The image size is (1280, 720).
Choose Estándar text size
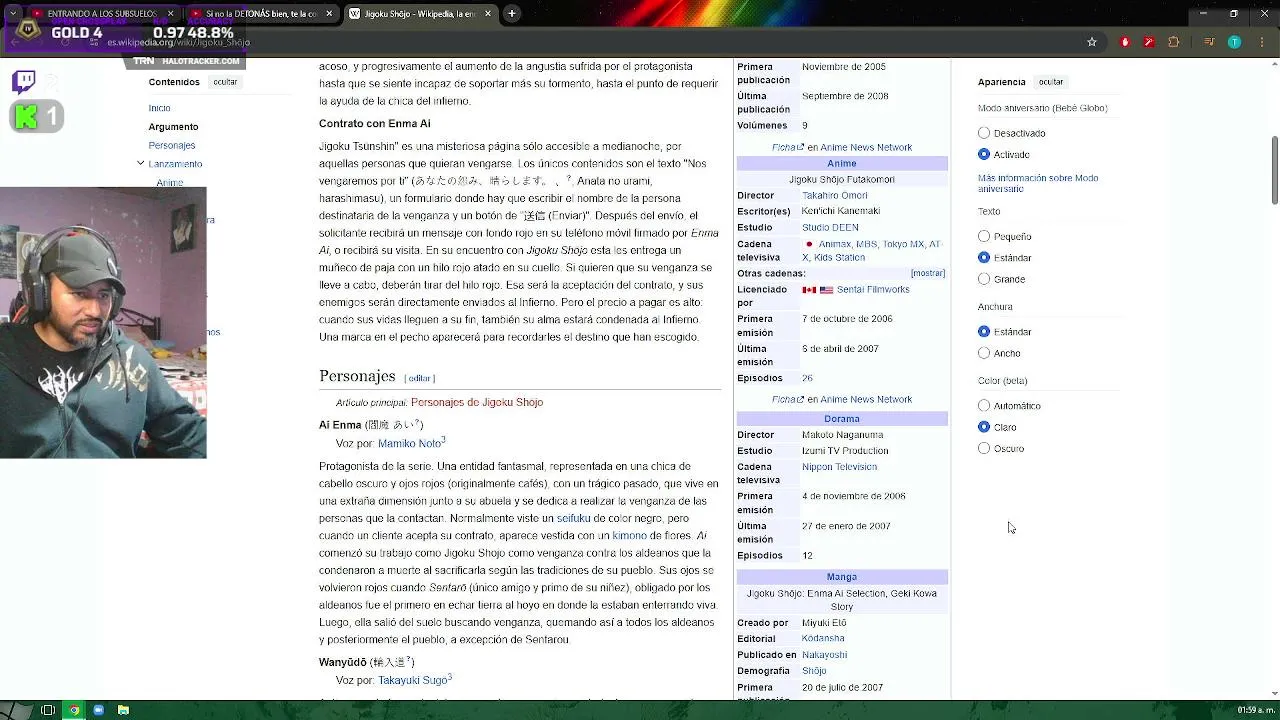pos(984,258)
